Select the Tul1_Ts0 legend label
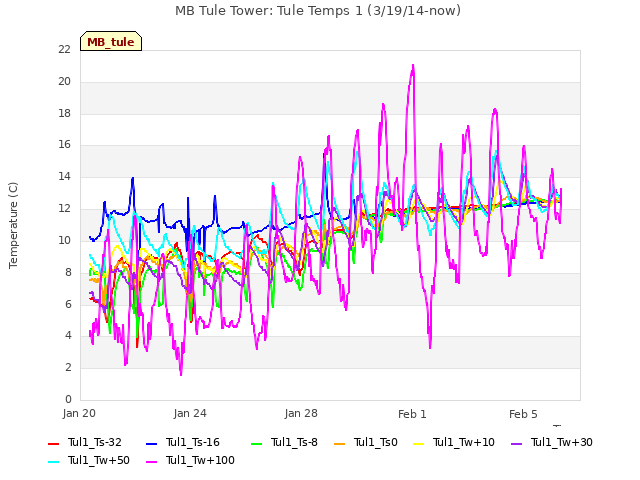 point(376,442)
